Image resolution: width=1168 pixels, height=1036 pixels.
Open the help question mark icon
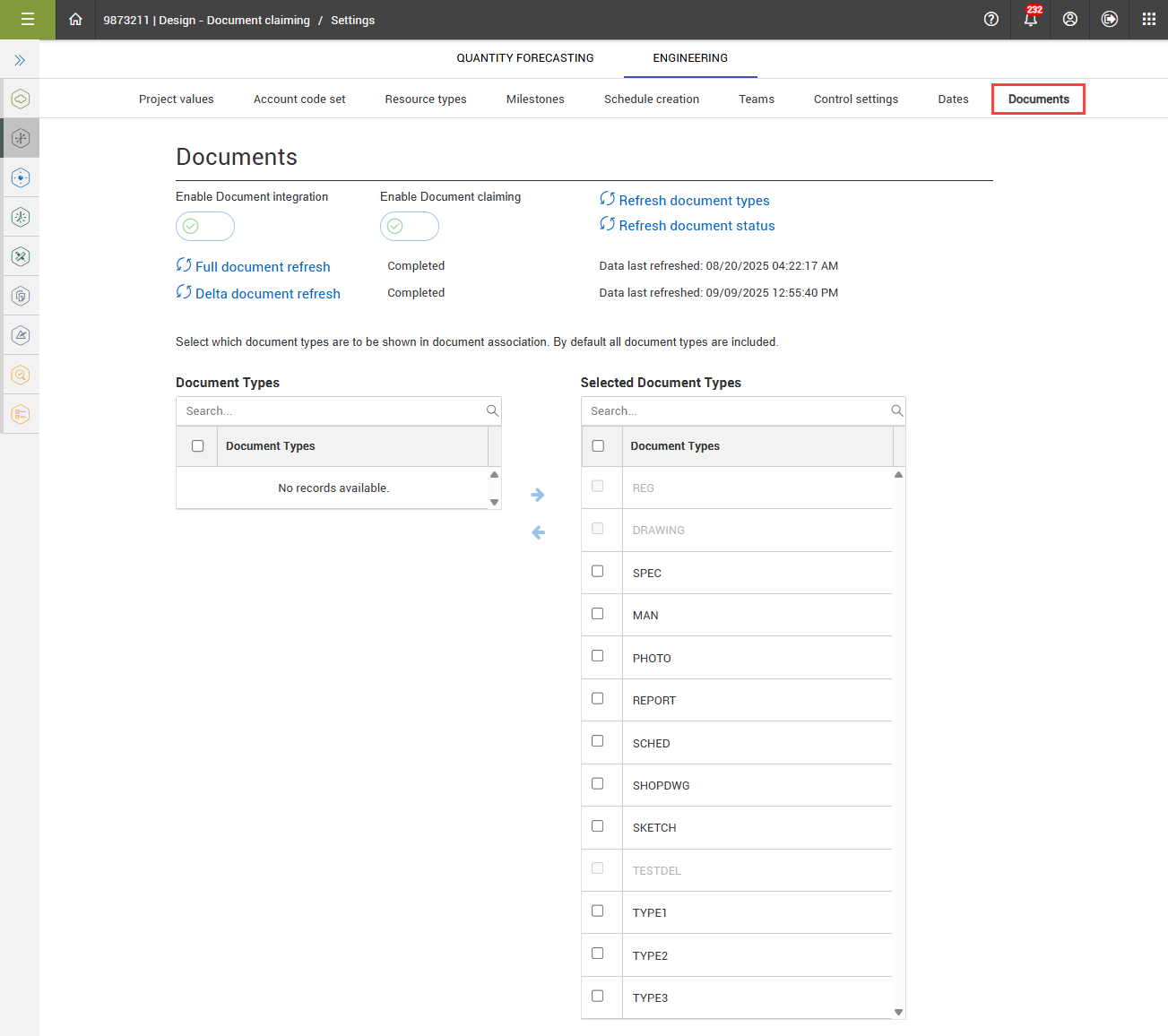pos(991,20)
